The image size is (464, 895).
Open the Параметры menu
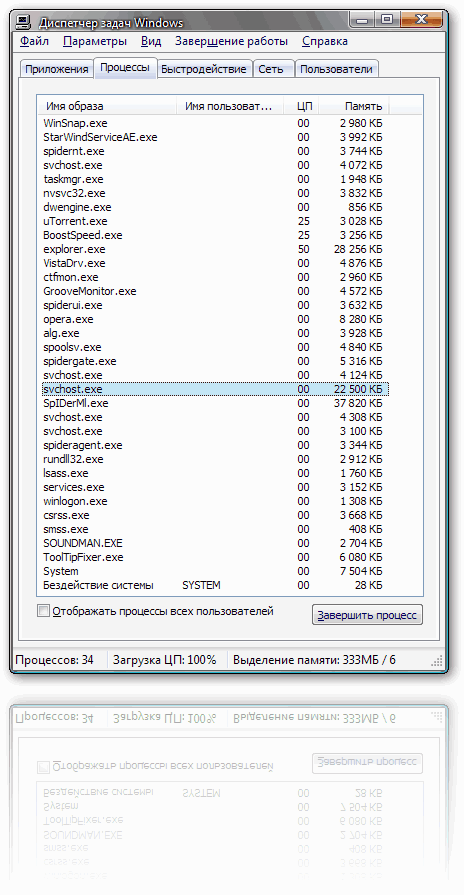[95, 42]
